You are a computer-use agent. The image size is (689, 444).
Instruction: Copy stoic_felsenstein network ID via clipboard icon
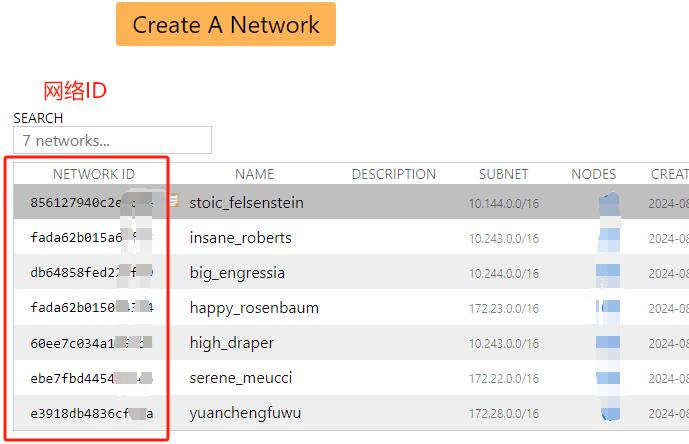point(174,201)
